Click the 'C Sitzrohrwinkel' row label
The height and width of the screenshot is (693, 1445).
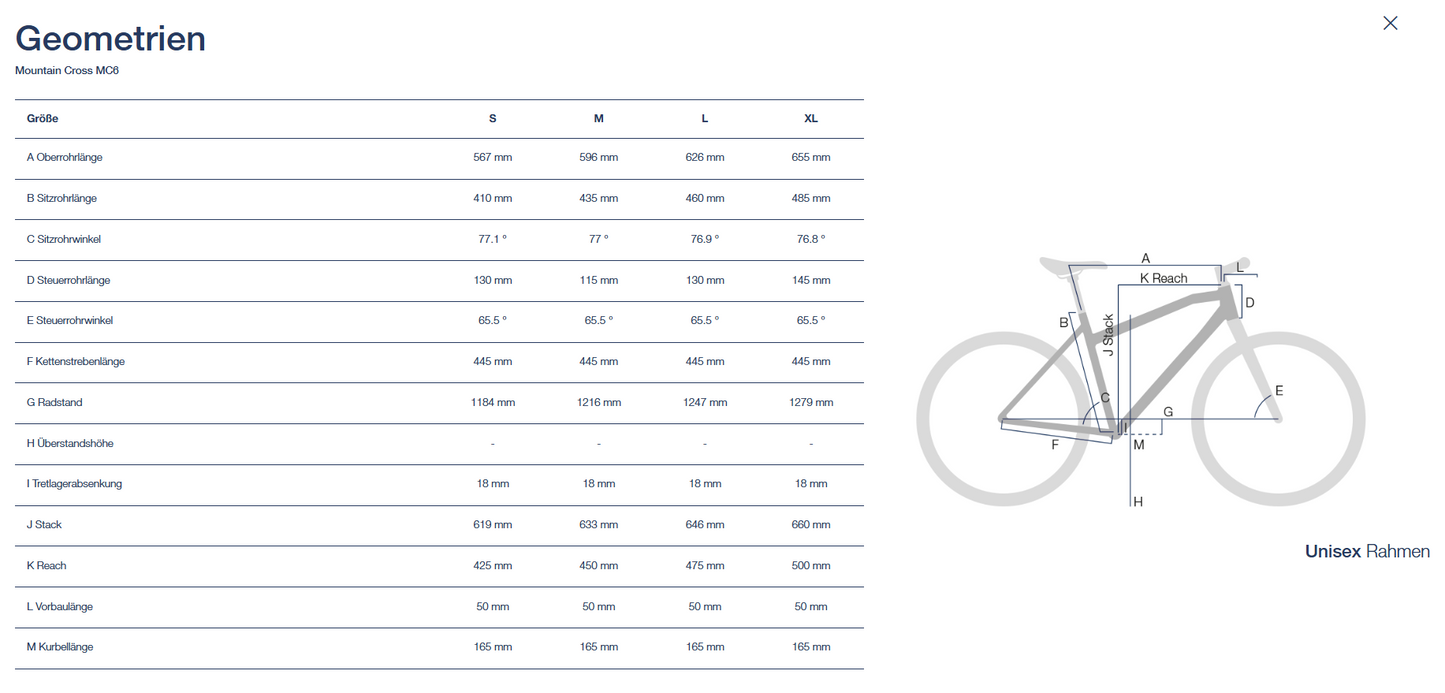(x=64, y=239)
